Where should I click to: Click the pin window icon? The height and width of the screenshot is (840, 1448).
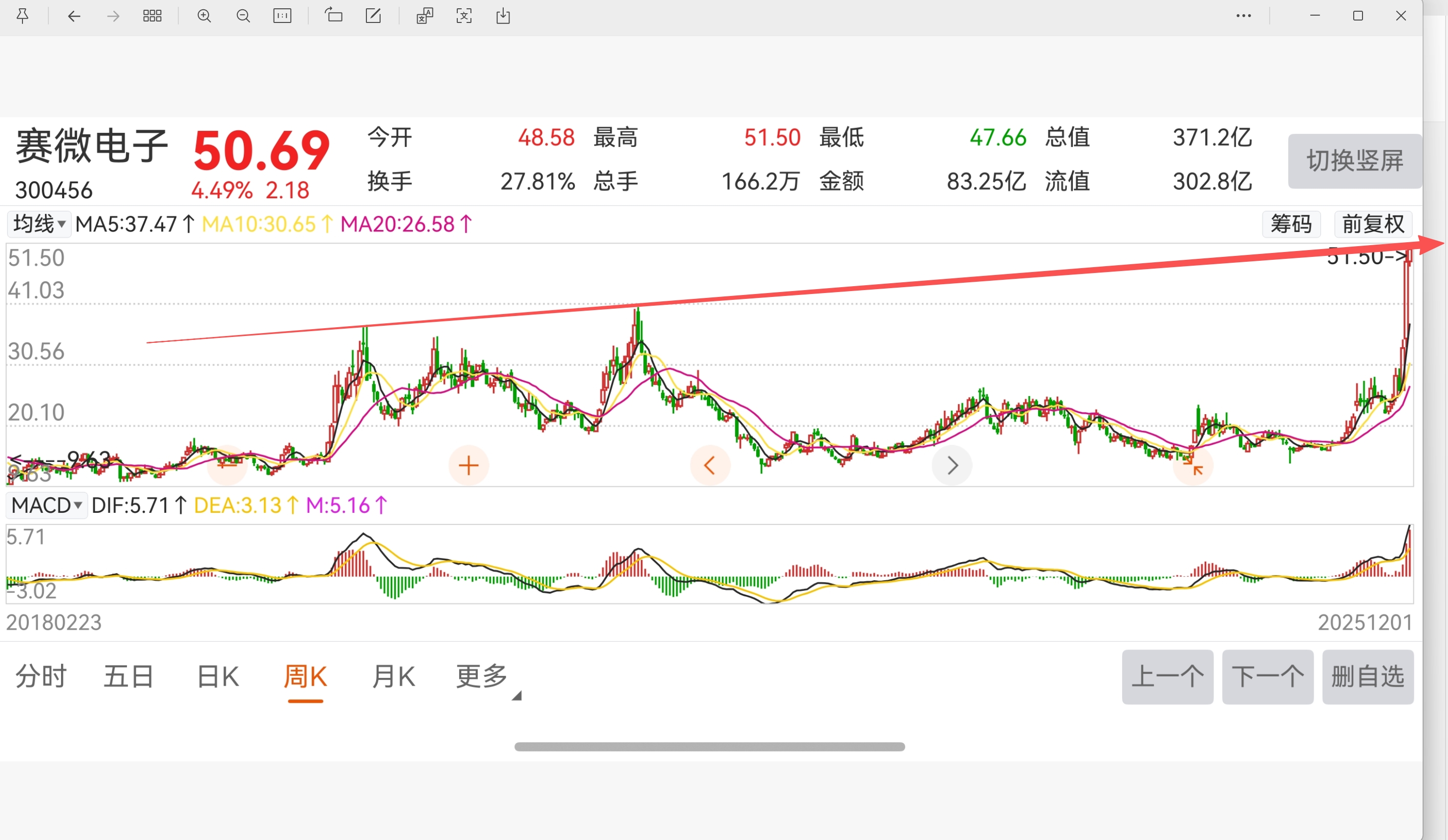click(22, 16)
